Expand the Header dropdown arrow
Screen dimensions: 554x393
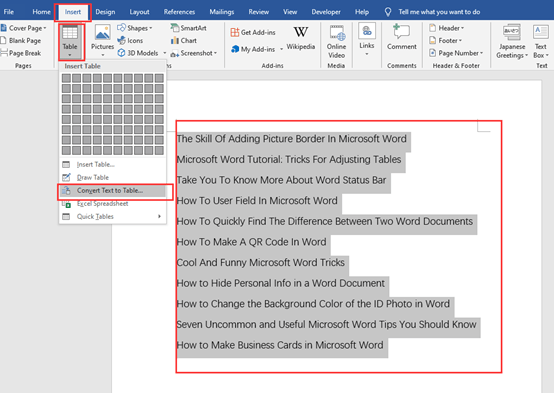[462, 28]
